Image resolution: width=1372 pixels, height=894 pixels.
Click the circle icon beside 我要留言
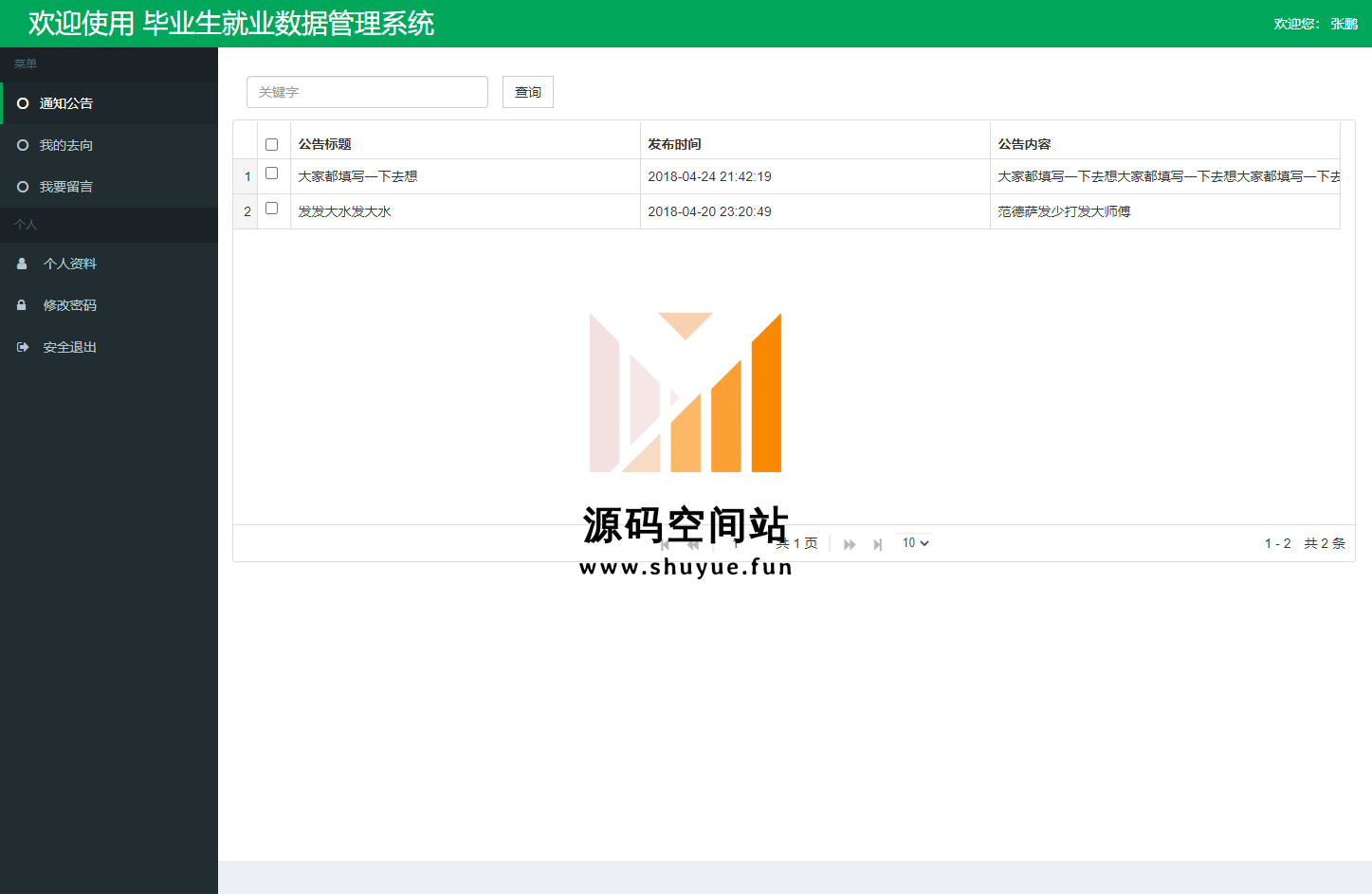23,187
